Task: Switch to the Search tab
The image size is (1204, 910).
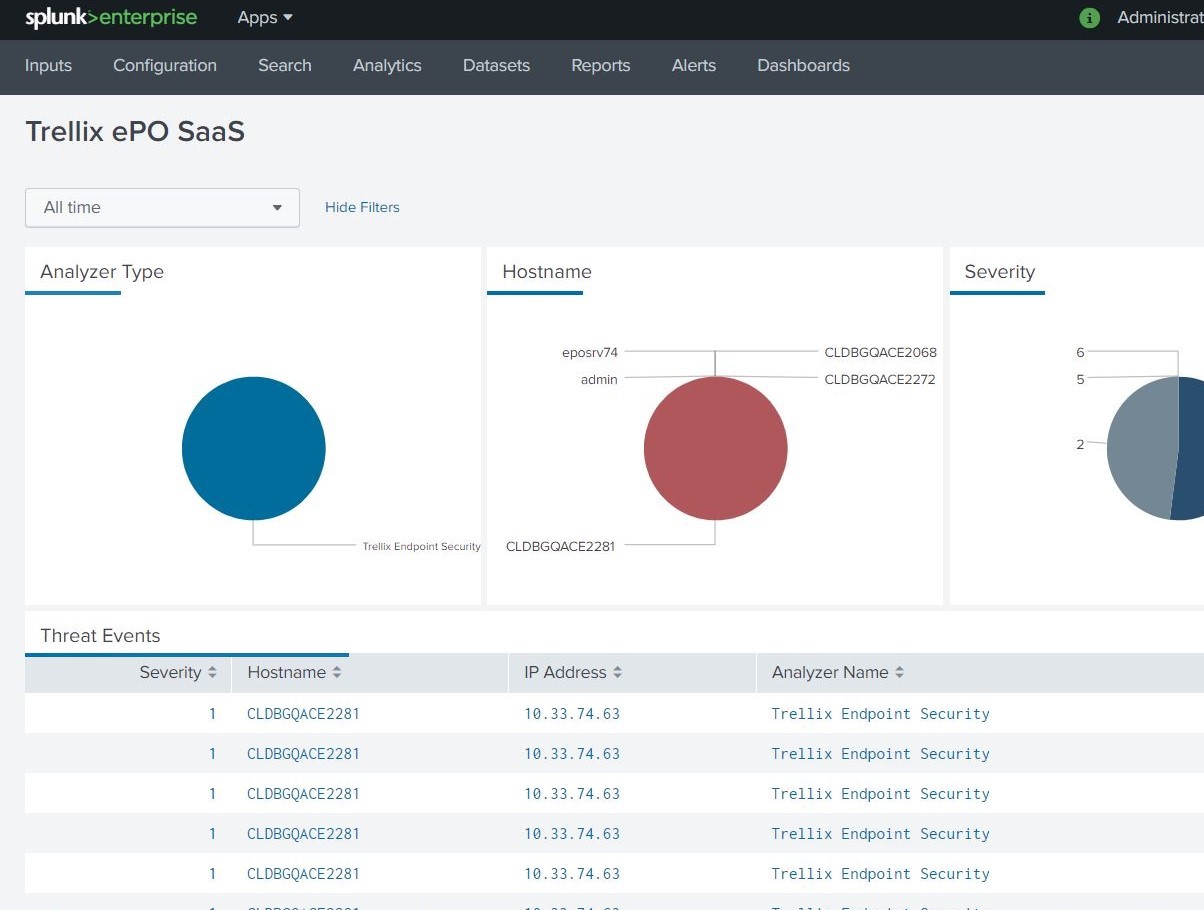Action: coord(285,66)
